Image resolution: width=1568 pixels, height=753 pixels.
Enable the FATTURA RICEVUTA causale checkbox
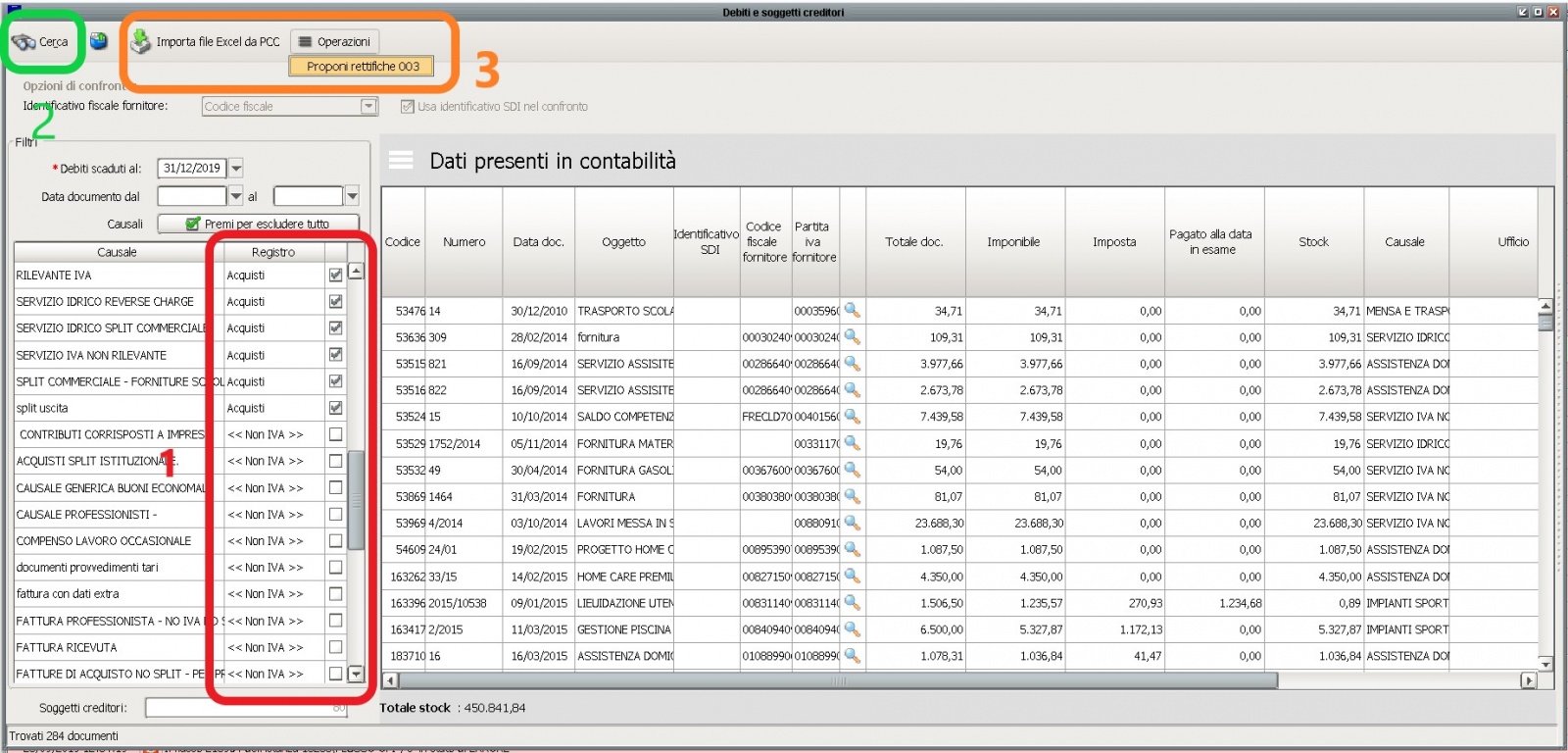coord(335,647)
